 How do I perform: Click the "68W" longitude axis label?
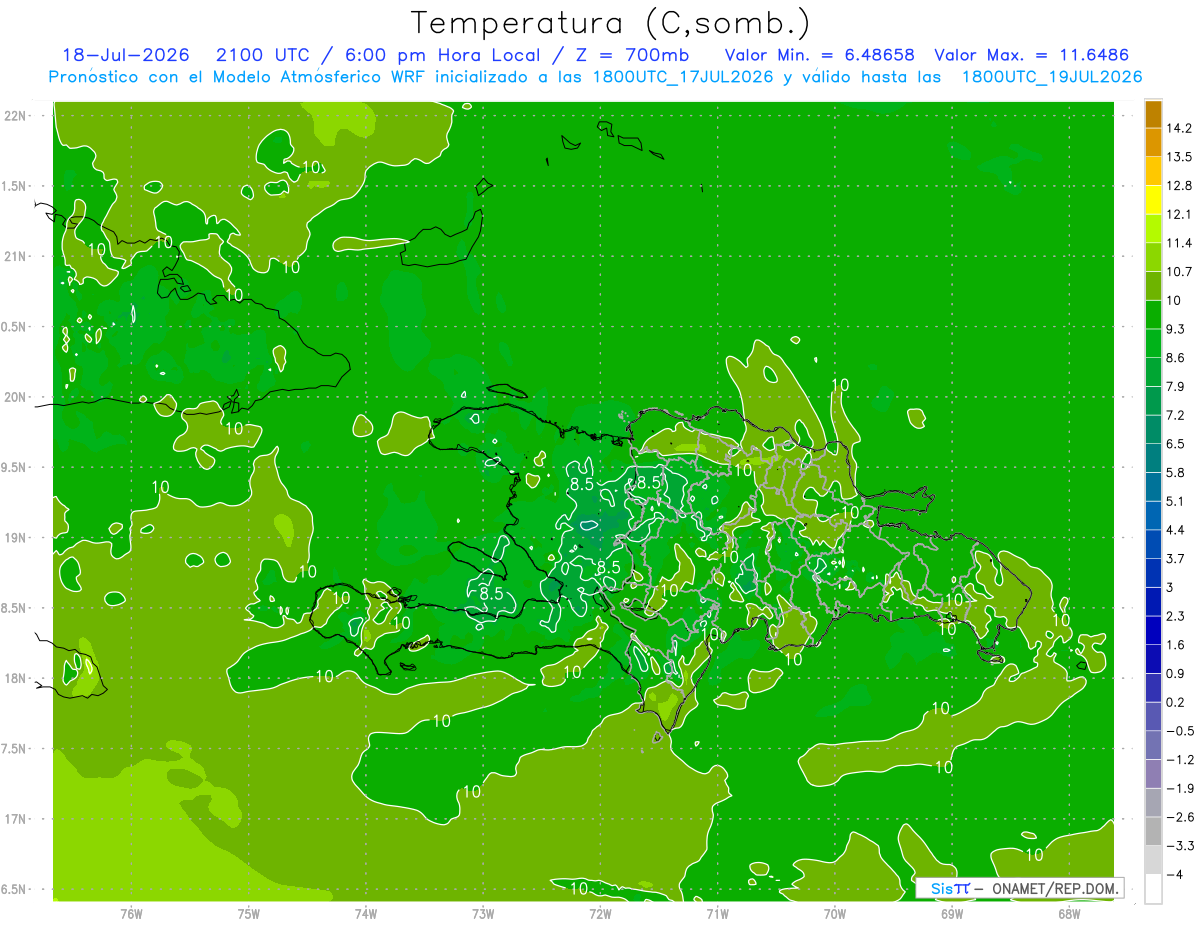[x=1069, y=913]
